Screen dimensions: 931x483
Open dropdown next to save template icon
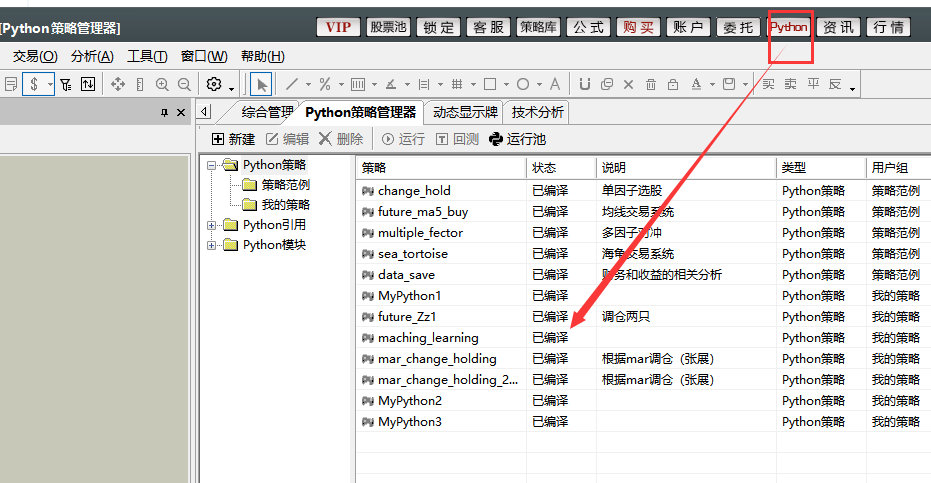click(x=745, y=84)
